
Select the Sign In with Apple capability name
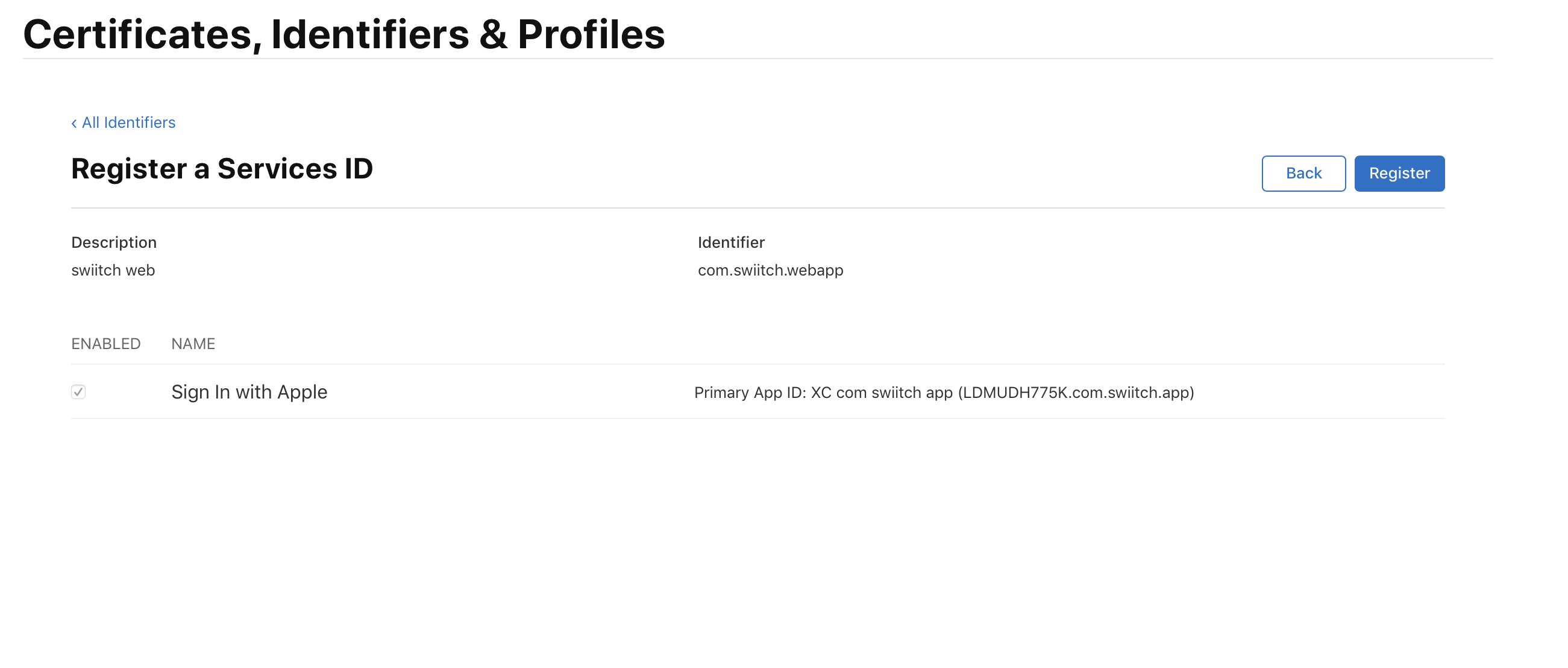point(249,391)
